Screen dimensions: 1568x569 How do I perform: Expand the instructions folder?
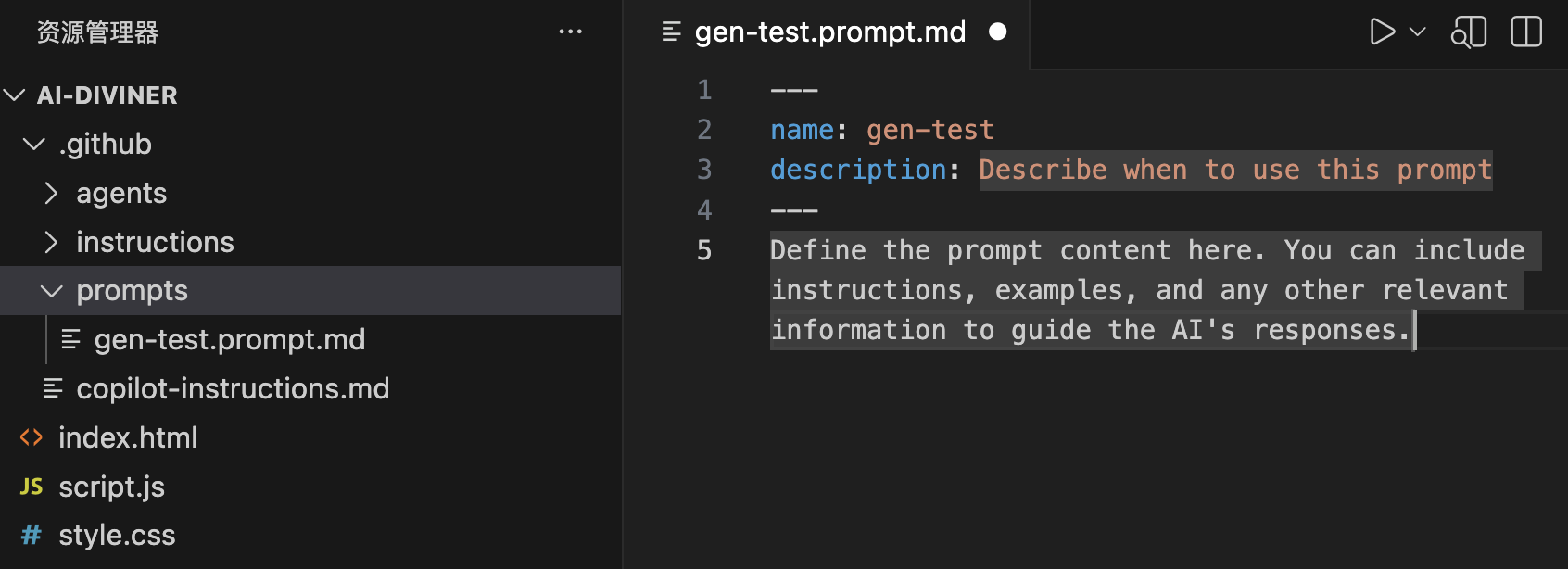[x=51, y=242]
